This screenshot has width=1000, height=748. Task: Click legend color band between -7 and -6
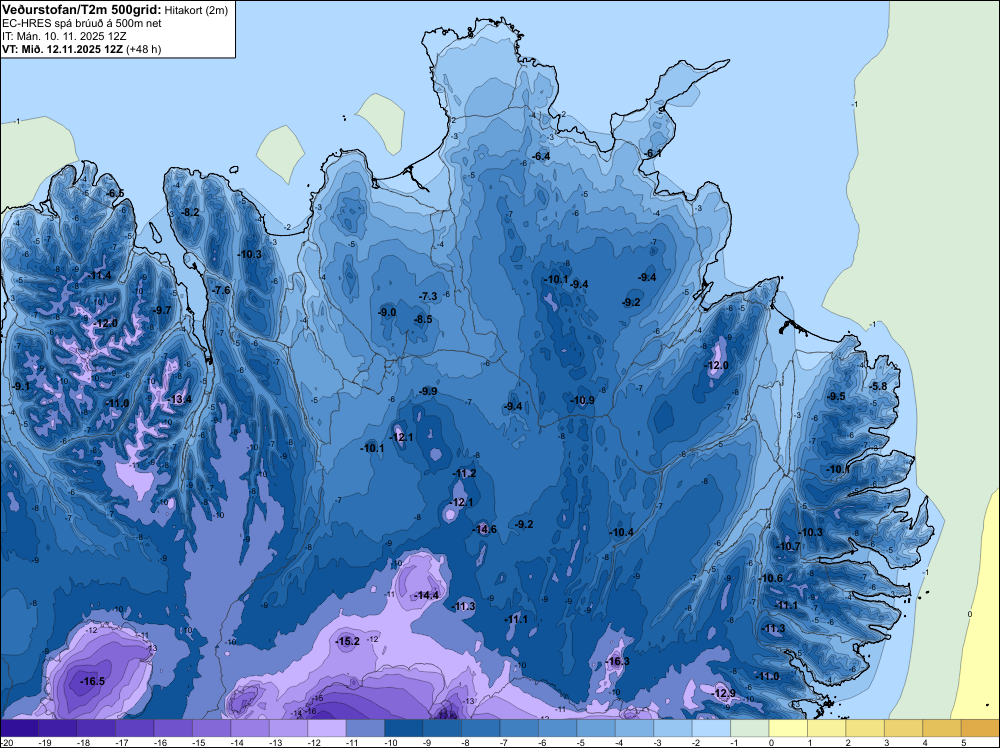[518, 728]
